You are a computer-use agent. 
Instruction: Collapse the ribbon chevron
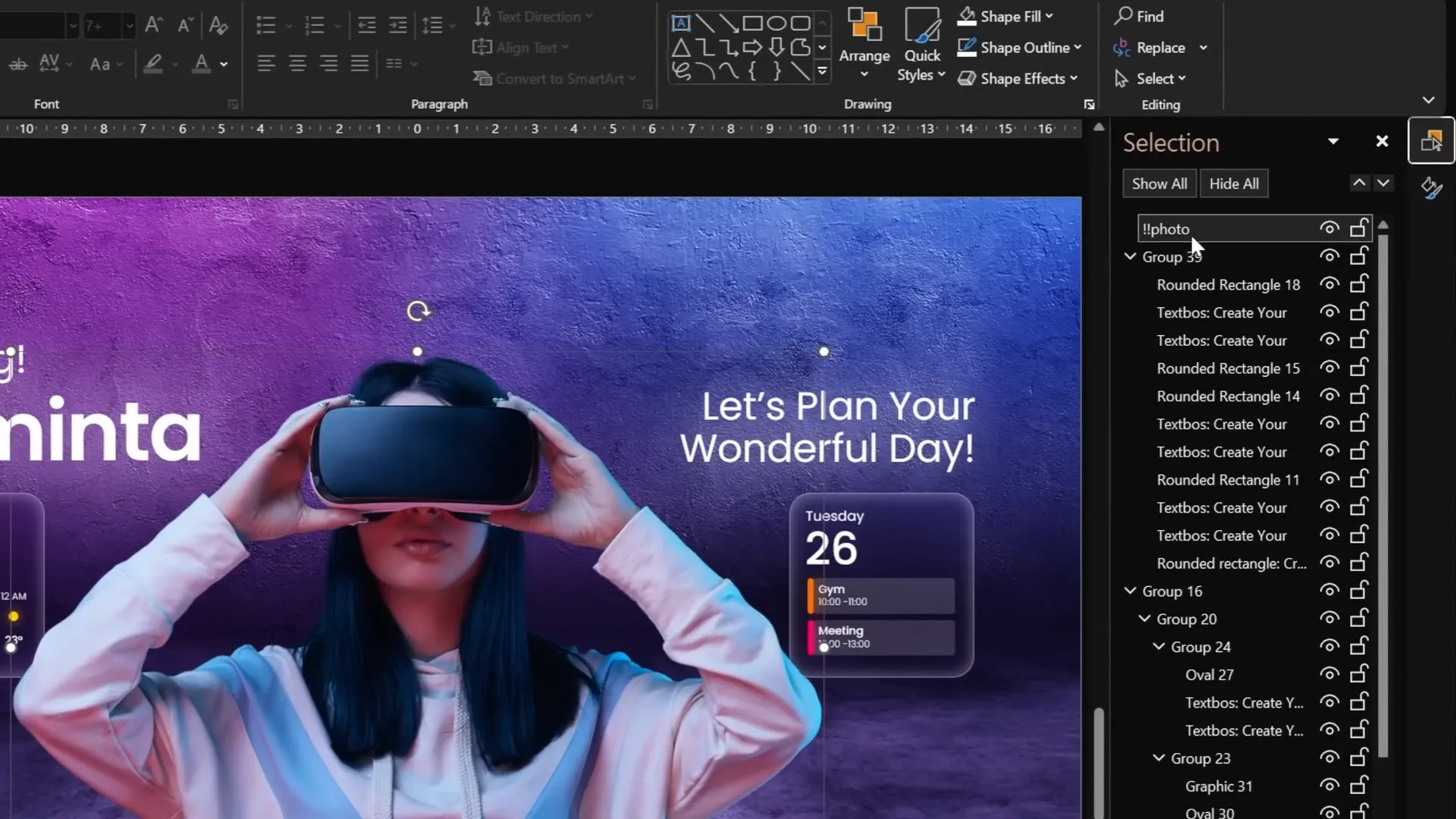[1429, 100]
